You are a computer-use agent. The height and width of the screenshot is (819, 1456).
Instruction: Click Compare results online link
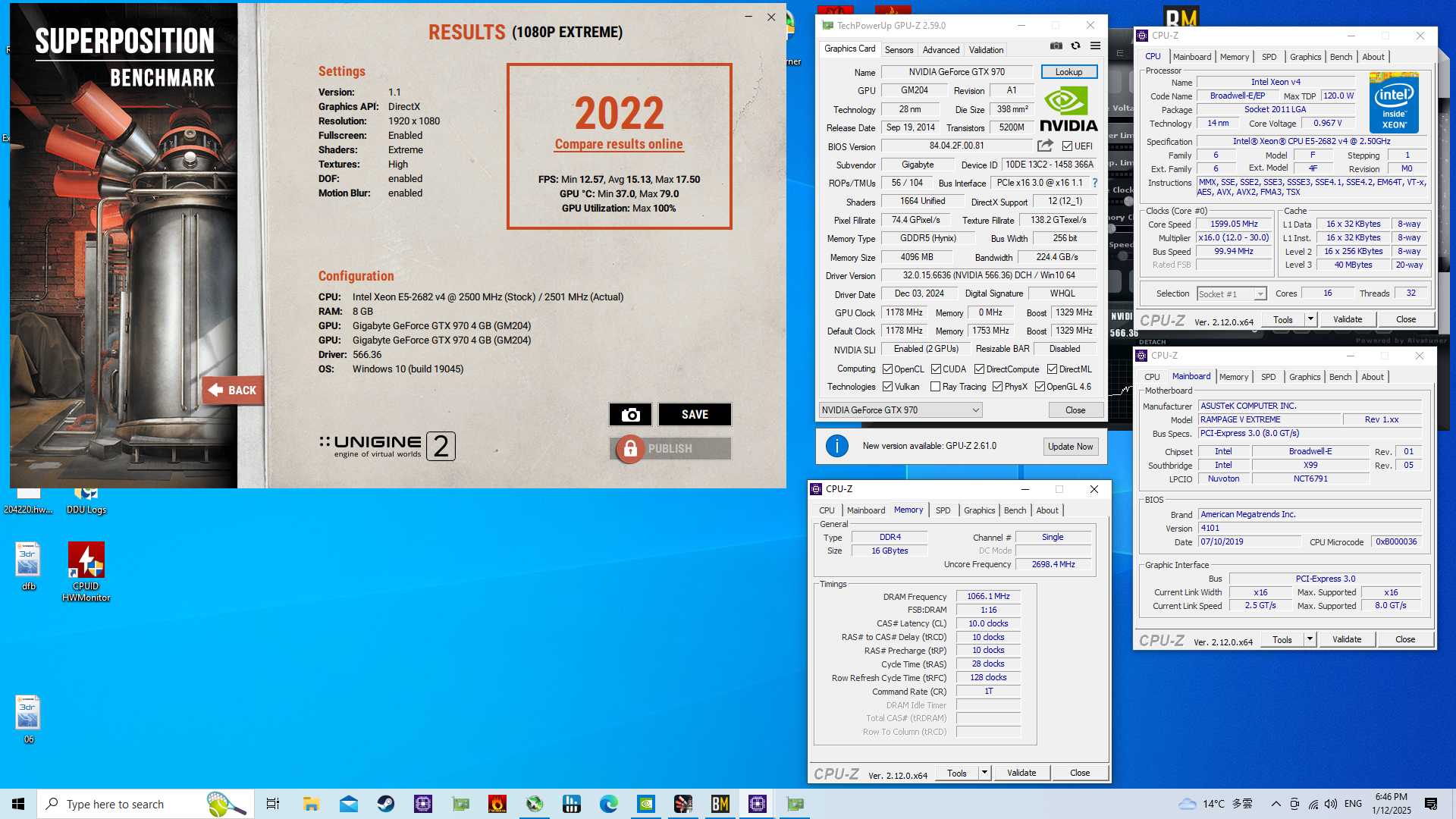pyautogui.click(x=619, y=144)
